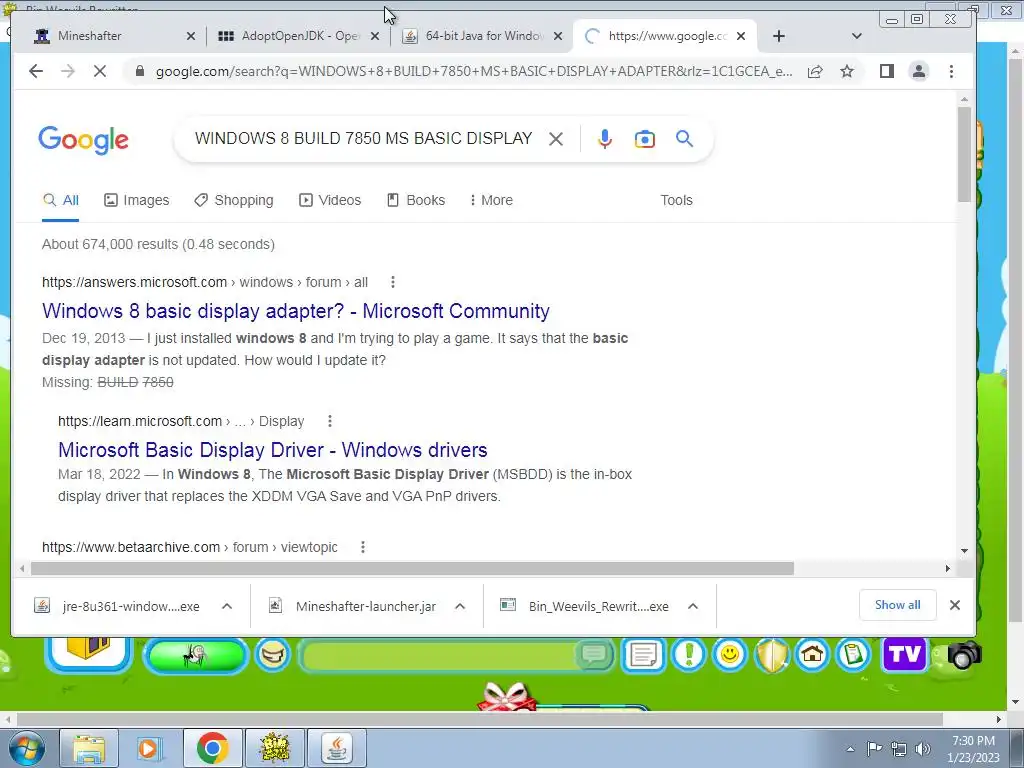Click Show all downloads button
1024x768 pixels.
897,605
